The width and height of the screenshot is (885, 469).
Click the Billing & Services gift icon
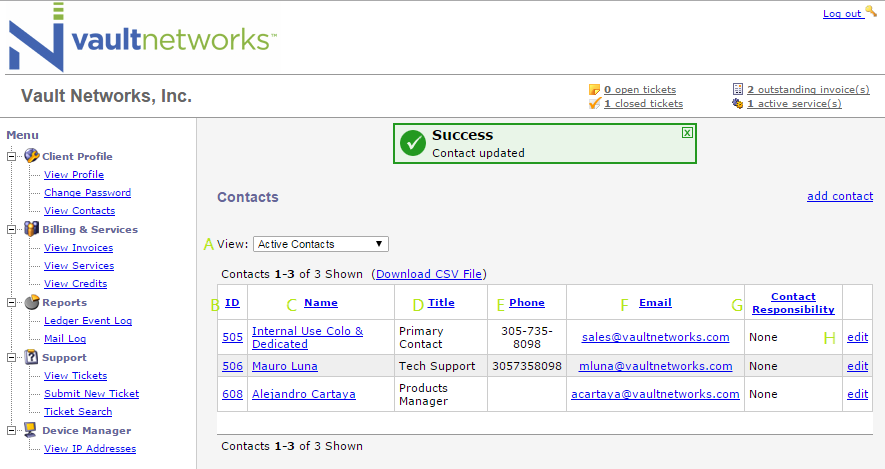click(32, 229)
